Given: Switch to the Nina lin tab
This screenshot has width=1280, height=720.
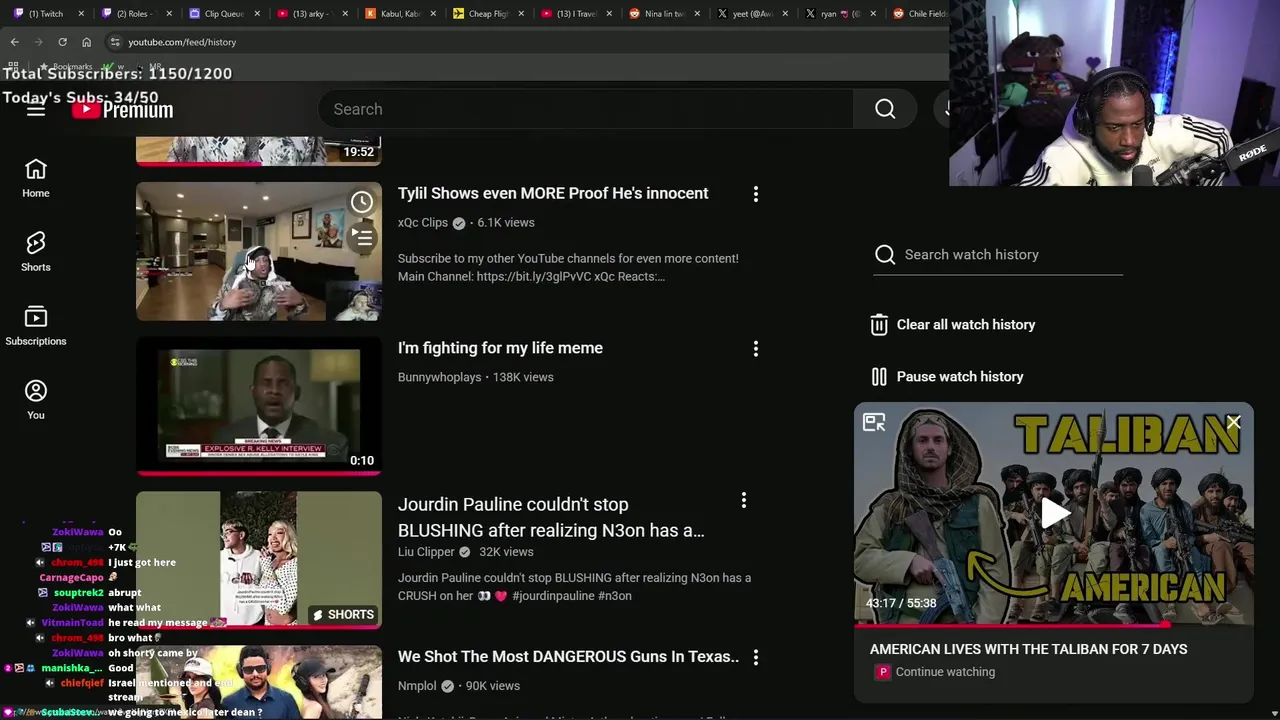Looking at the screenshot, I should click(x=664, y=14).
